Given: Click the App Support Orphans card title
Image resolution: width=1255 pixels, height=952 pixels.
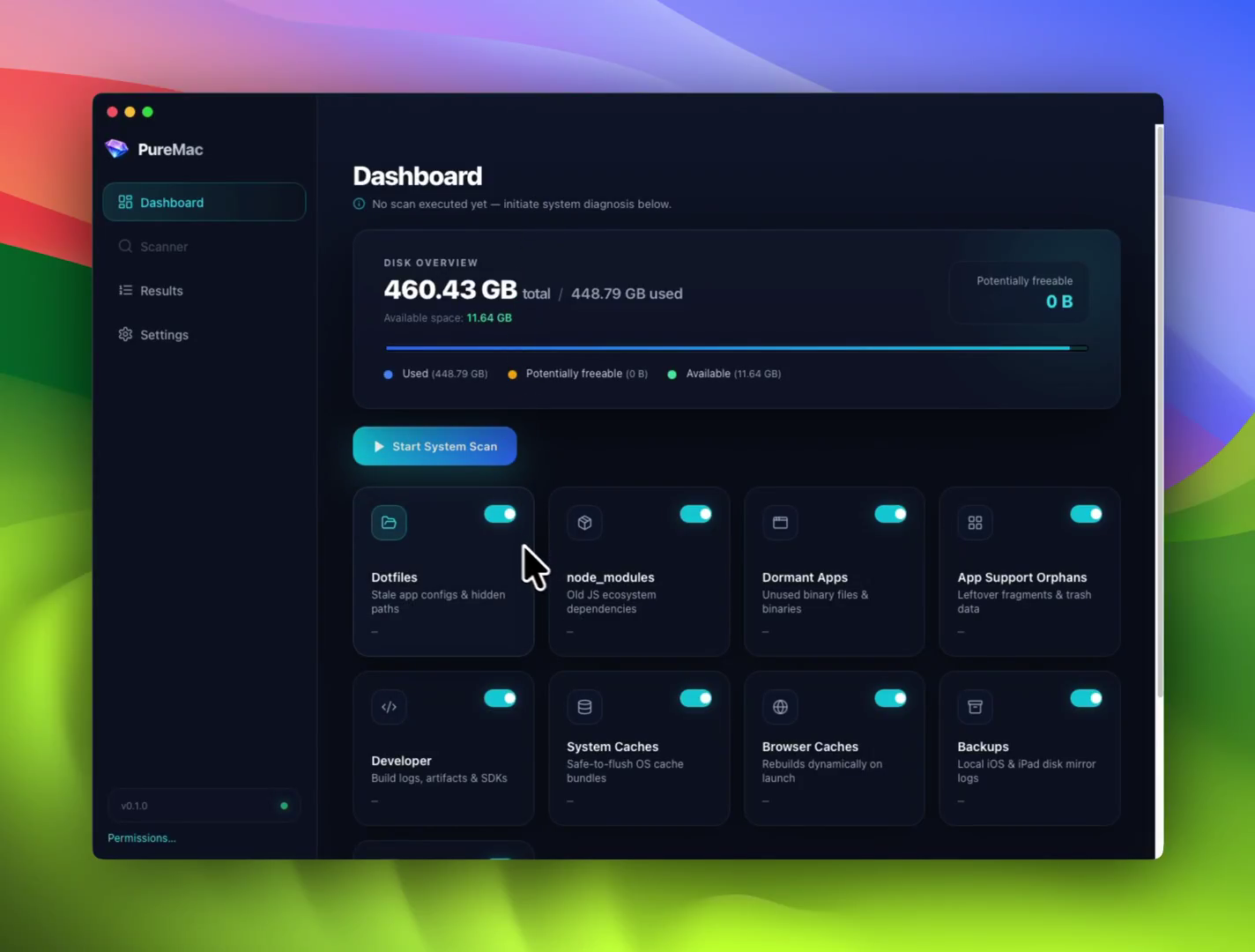Looking at the screenshot, I should click(x=1022, y=577).
